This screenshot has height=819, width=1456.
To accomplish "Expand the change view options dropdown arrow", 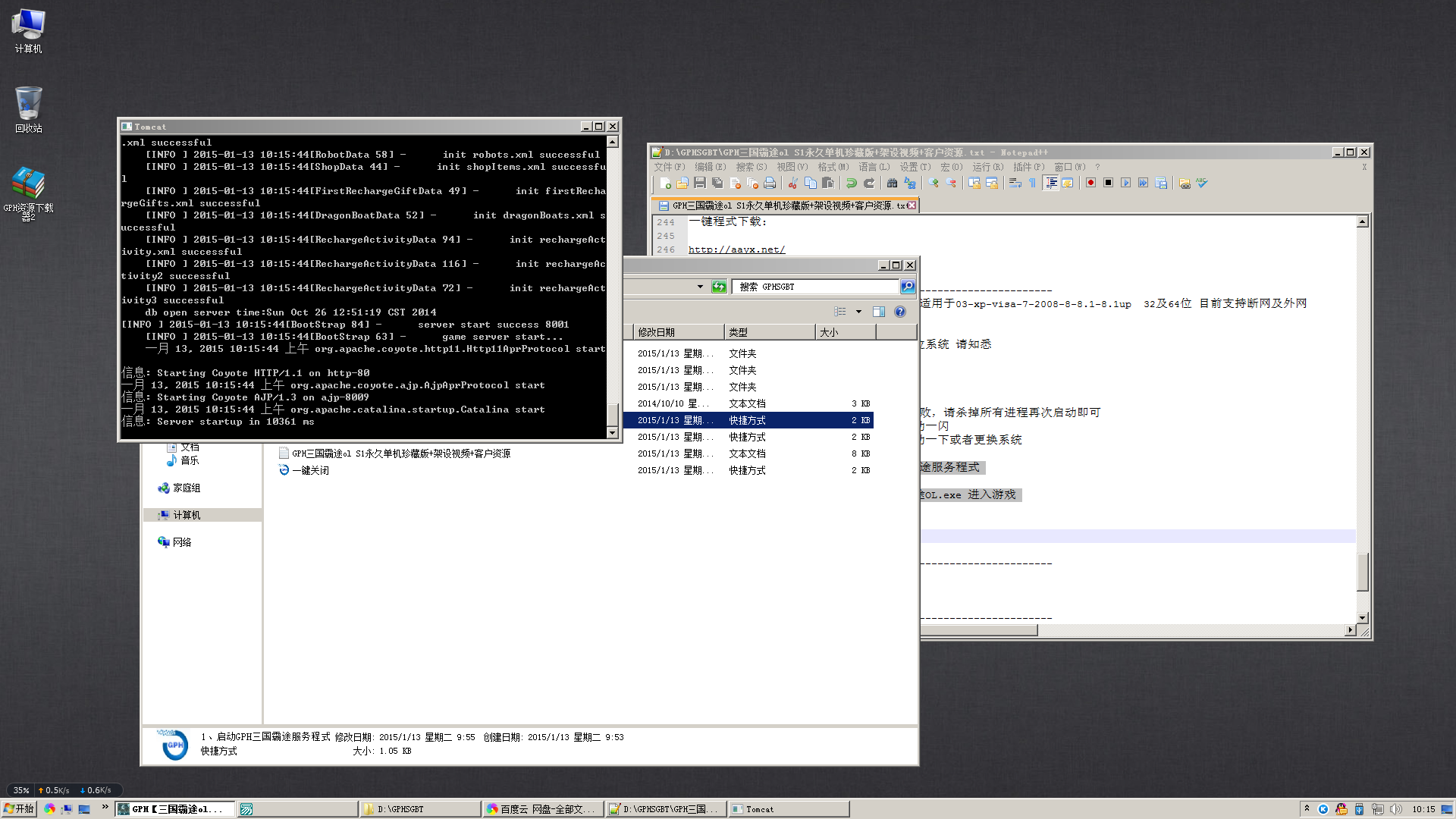I will point(858,312).
